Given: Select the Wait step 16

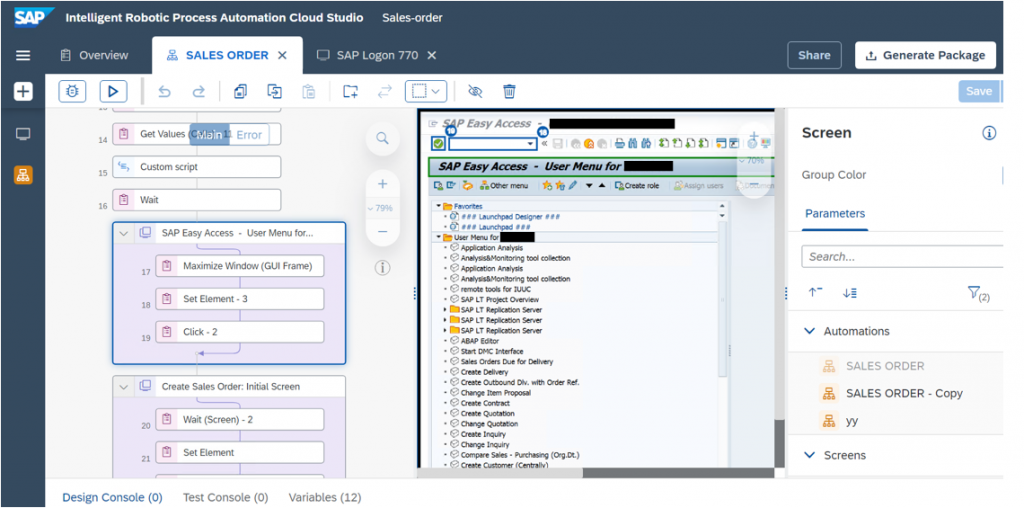Looking at the screenshot, I should coord(197,200).
